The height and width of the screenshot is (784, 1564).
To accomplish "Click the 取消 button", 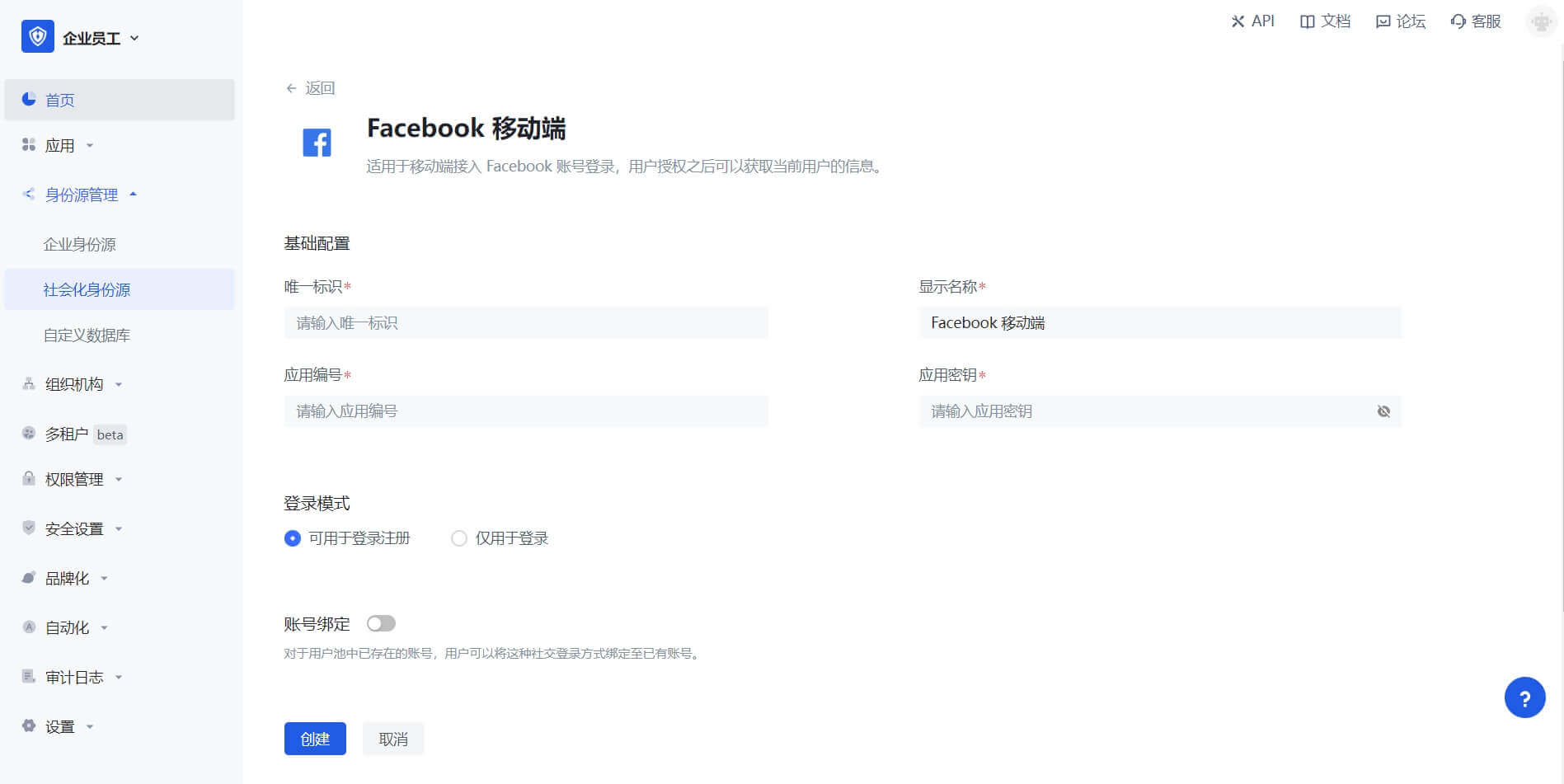I will pos(393,739).
